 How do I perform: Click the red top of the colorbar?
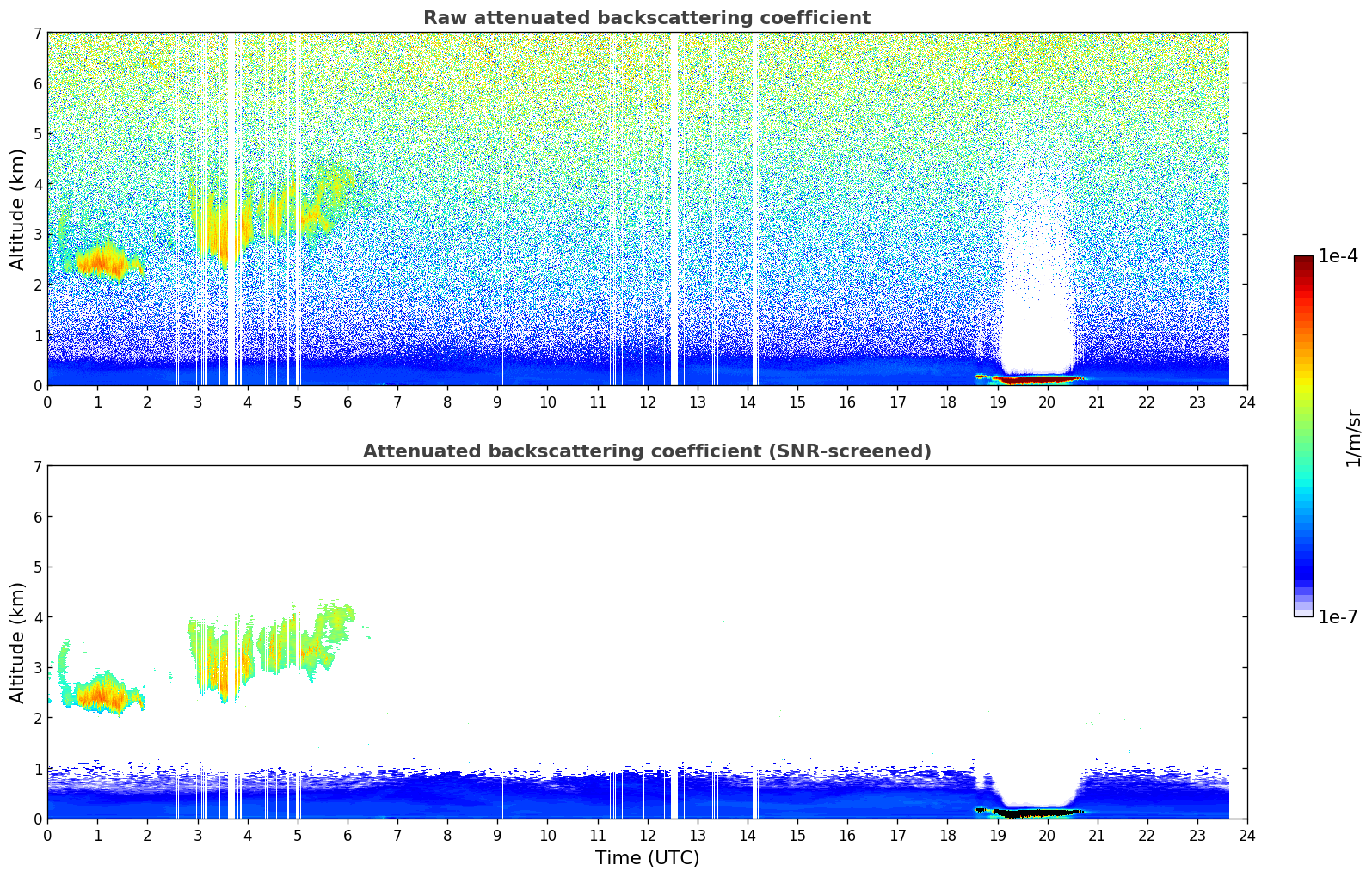point(1303,266)
